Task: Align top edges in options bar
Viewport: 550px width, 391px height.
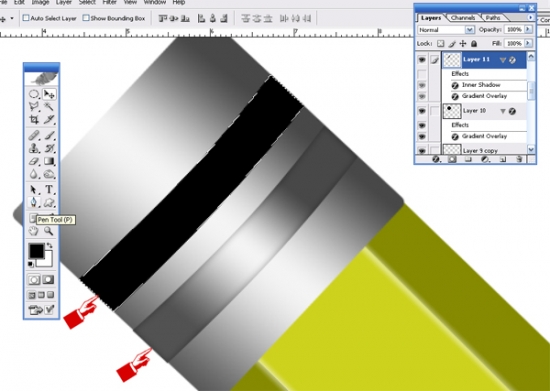Action: point(163,18)
